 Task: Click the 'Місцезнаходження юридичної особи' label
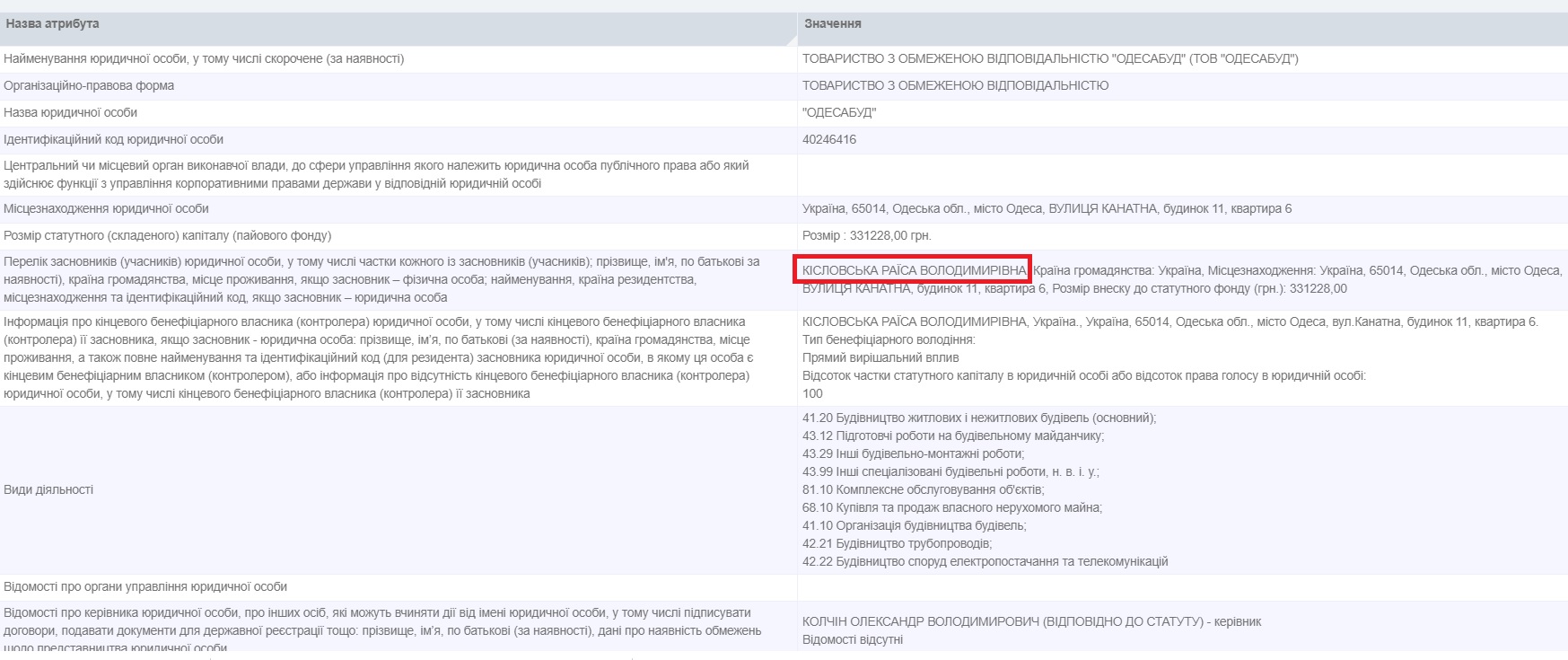(106, 209)
